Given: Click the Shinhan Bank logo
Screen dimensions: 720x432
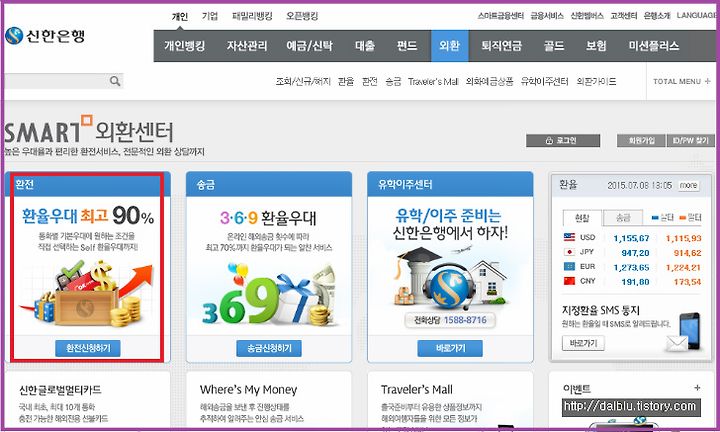Looking at the screenshot, I should pyautogui.click(x=45, y=35).
